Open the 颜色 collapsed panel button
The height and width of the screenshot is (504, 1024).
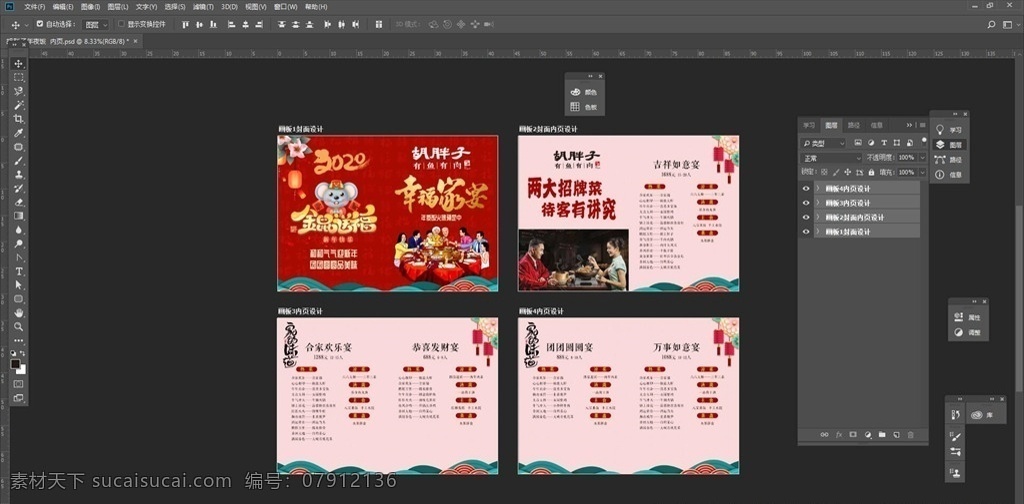click(584, 93)
